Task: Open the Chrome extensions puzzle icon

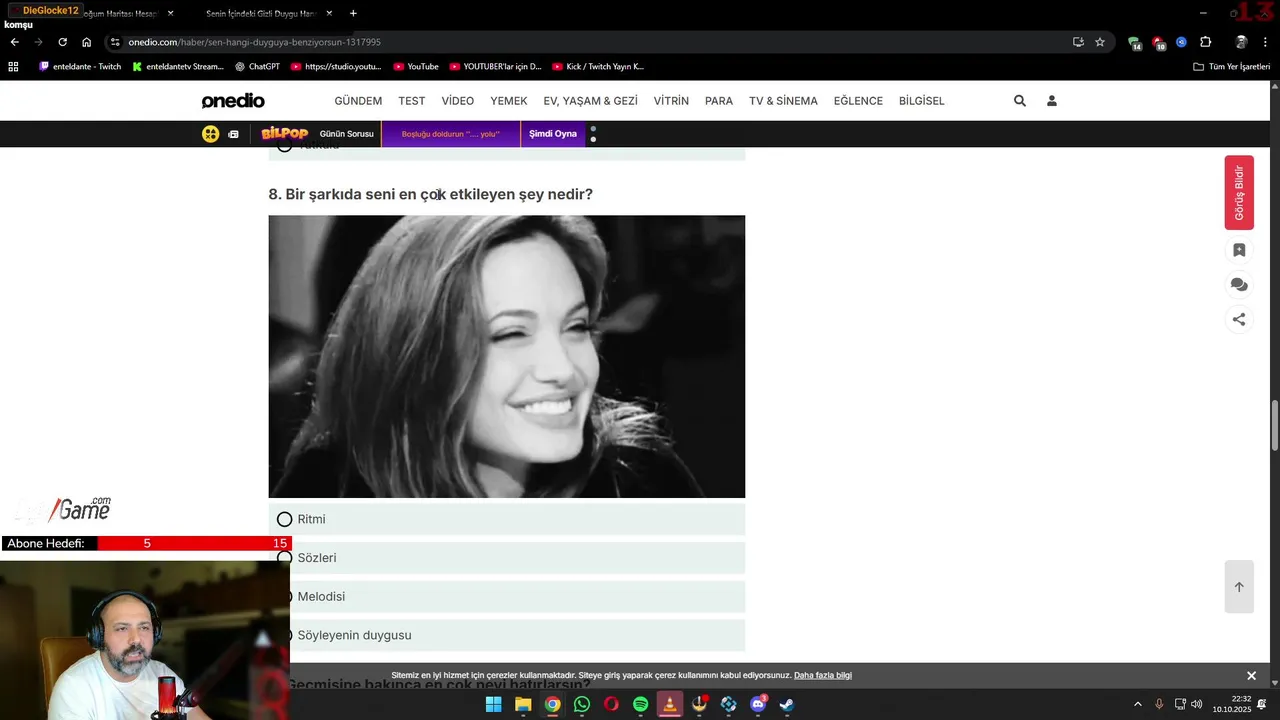Action: [x=1205, y=42]
